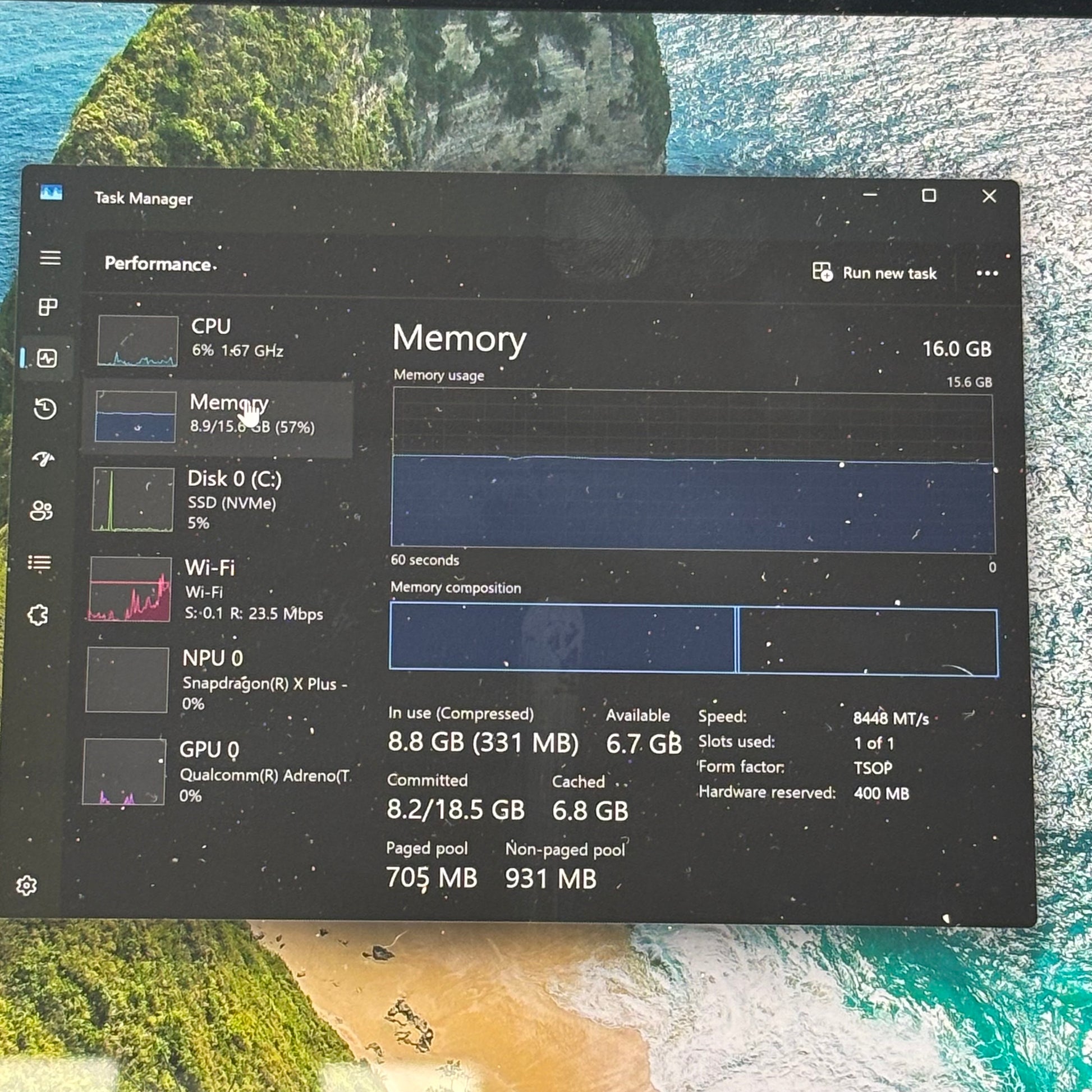Expand the three-dot more options menu
Screen dimensions: 1092x1092
click(987, 274)
